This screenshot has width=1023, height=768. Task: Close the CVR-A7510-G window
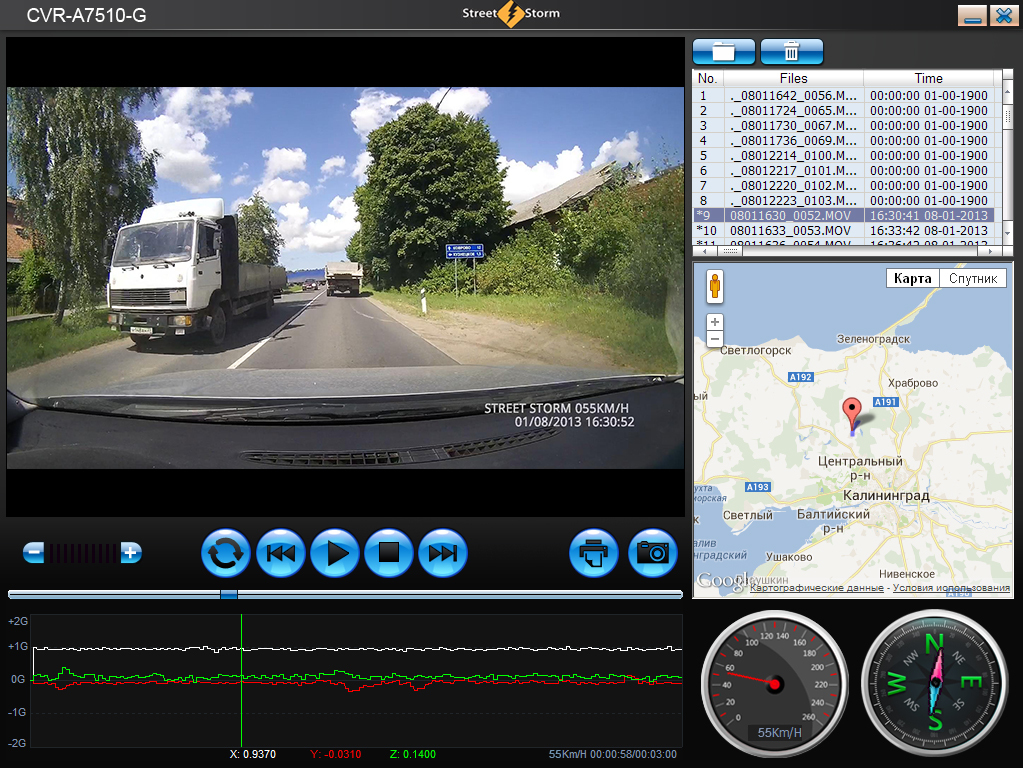pyautogui.click(x=1004, y=15)
